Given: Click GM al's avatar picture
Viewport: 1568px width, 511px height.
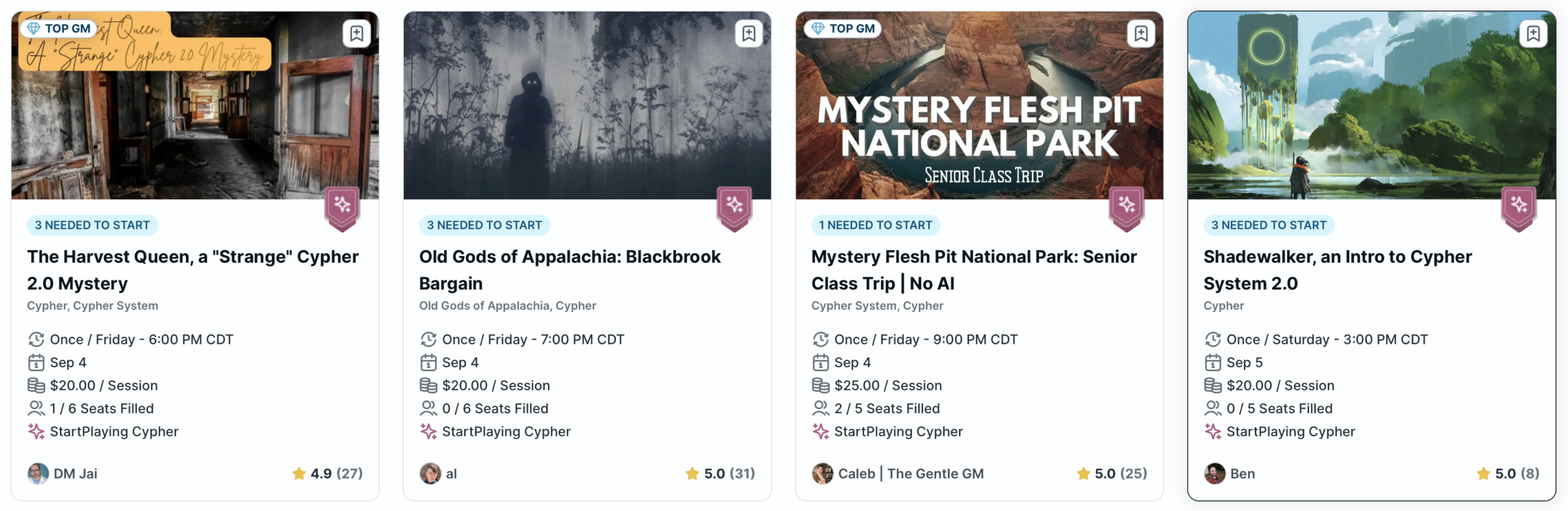Looking at the screenshot, I should pyautogui.click(x=430, y=474).
